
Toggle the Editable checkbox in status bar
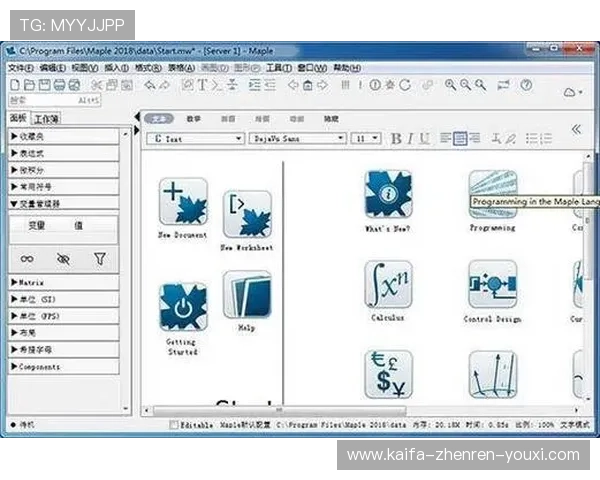(x=174, y=425)
